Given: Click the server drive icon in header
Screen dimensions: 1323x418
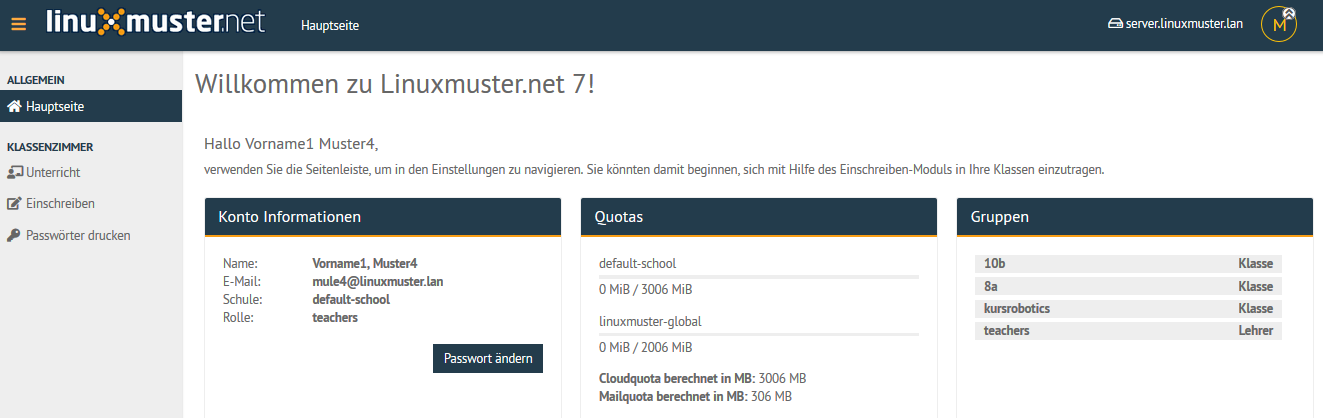Looking at the screenshot, I should [x=1115, y=23].
